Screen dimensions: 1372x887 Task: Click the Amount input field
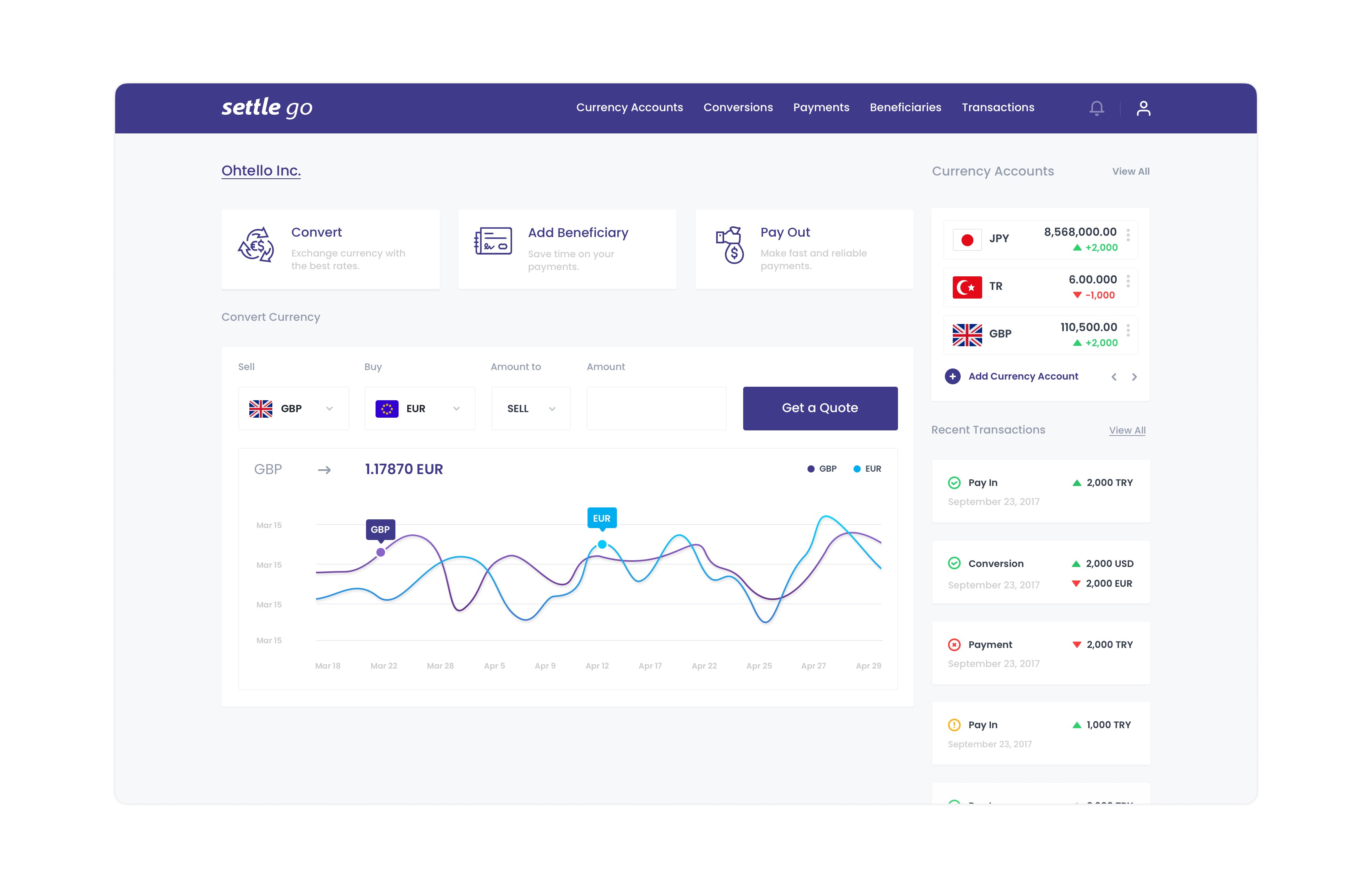coord(656,409)
